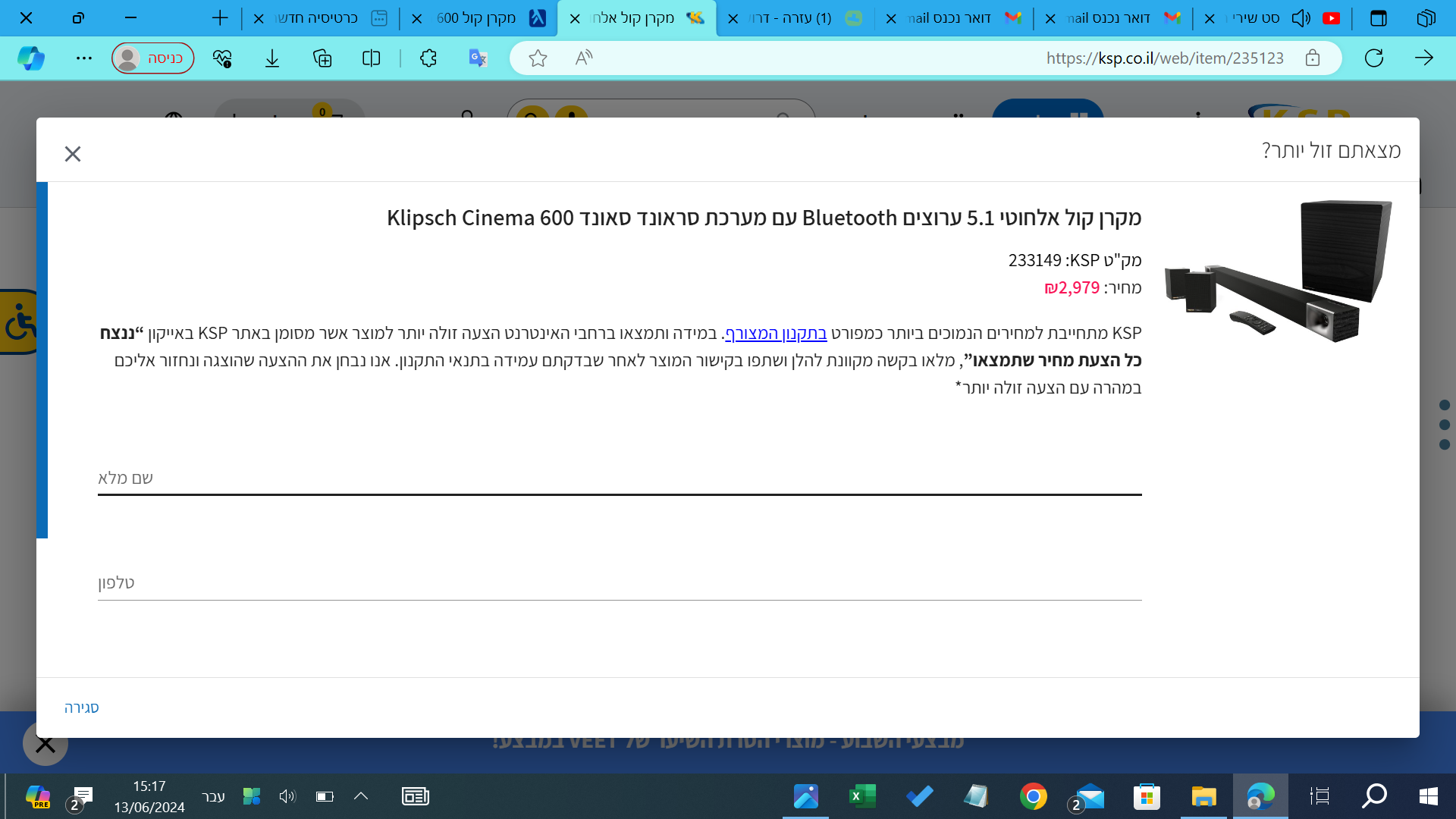Mute the playing YouTube tab
The width and height of the screenshot is (1456, 819).
point(1301,17)
